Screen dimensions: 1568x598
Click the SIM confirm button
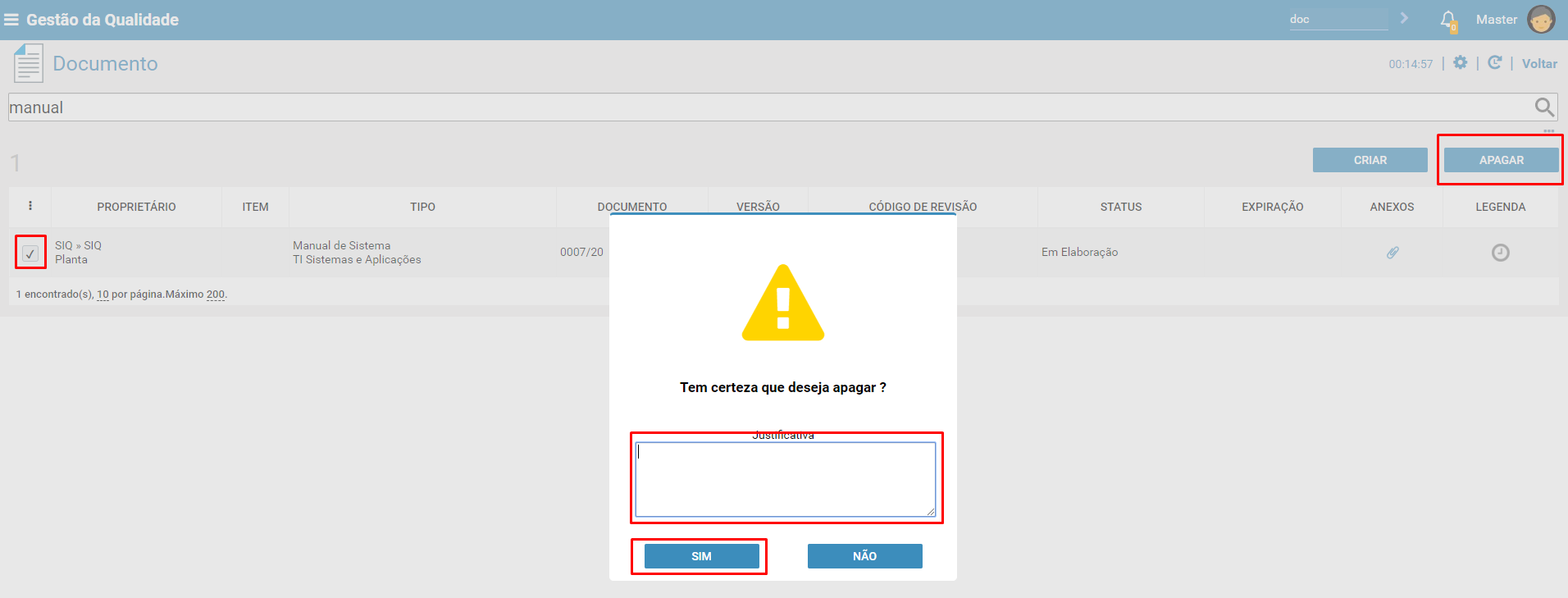[x=701, y=556]
